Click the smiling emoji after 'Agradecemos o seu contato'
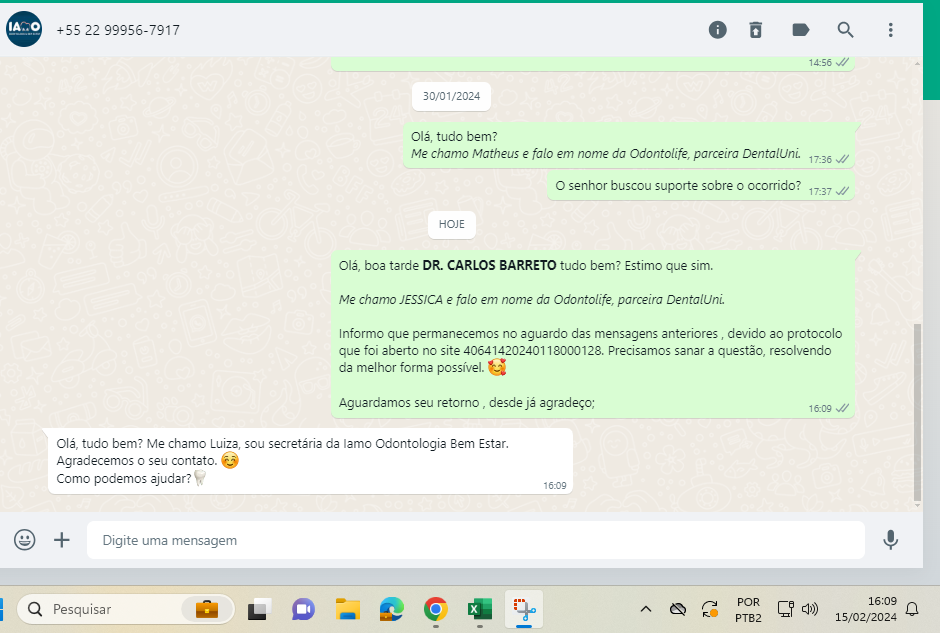The height and width of the screenshot is (633, 940). pyautogui.click(x=230, y=460)
